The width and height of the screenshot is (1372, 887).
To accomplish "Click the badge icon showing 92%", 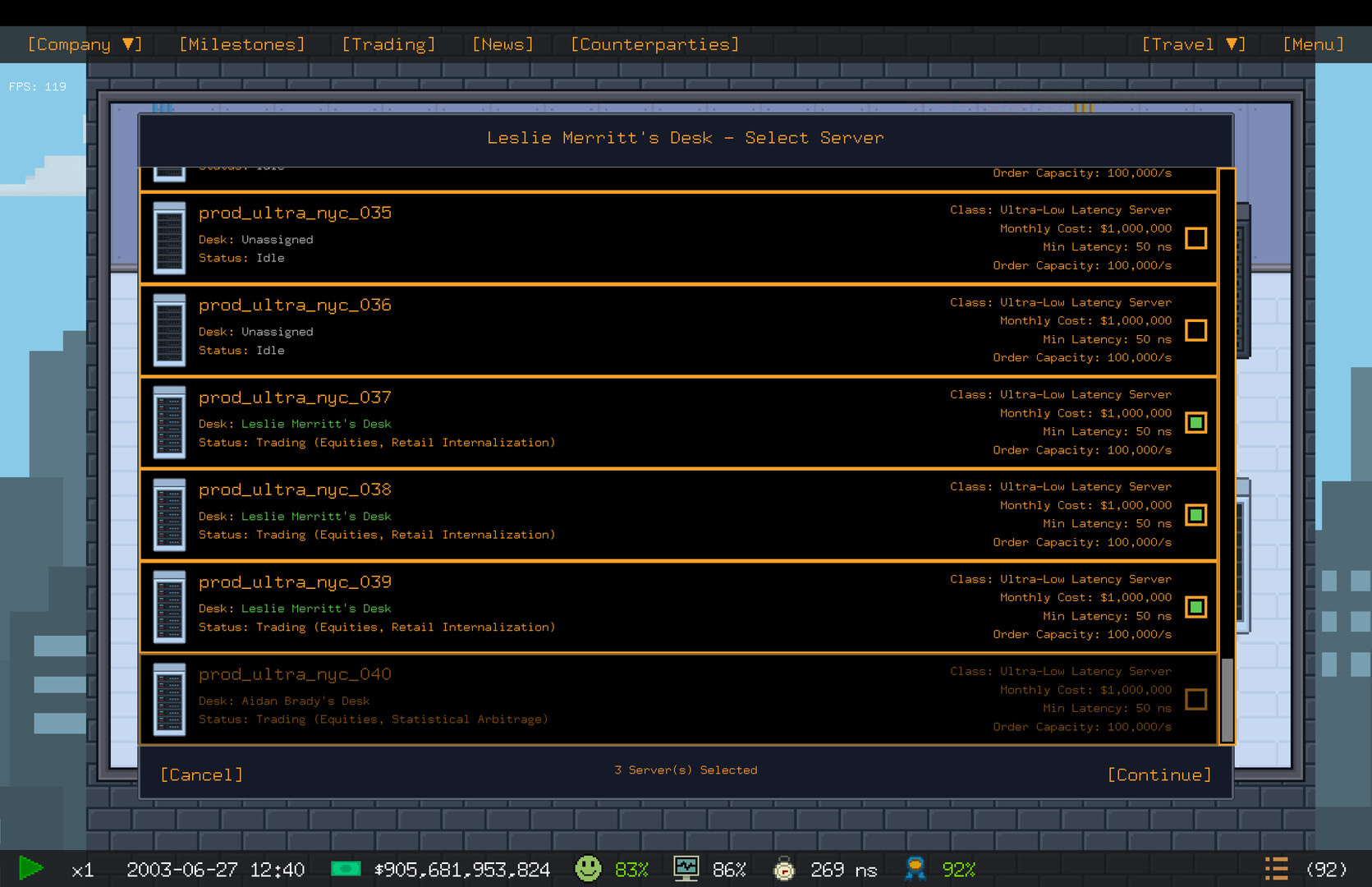I will click(914, 868).
